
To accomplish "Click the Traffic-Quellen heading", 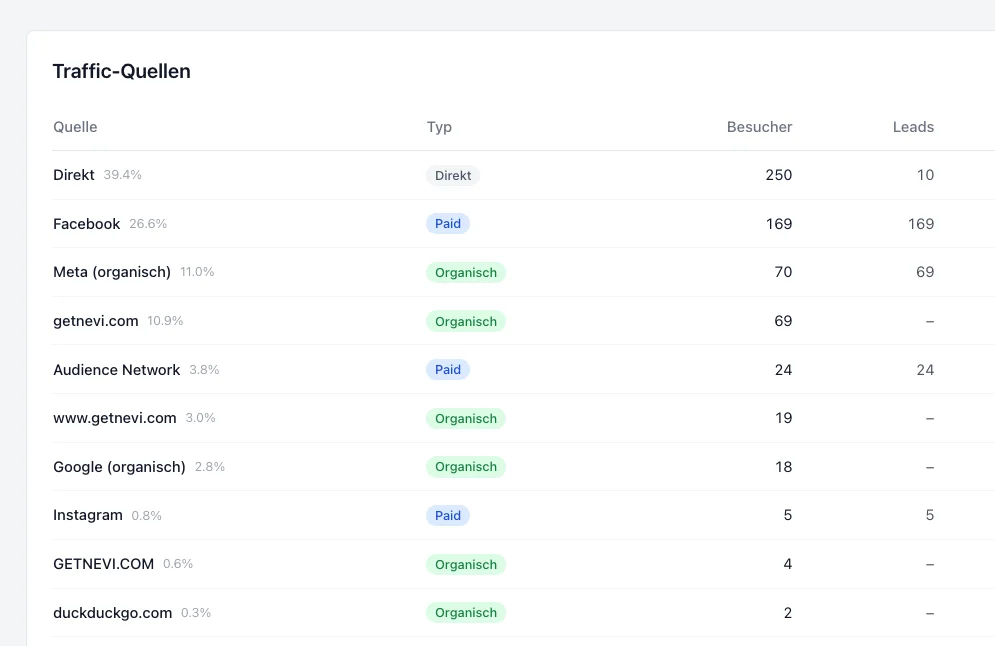I will tap(121, 71).
